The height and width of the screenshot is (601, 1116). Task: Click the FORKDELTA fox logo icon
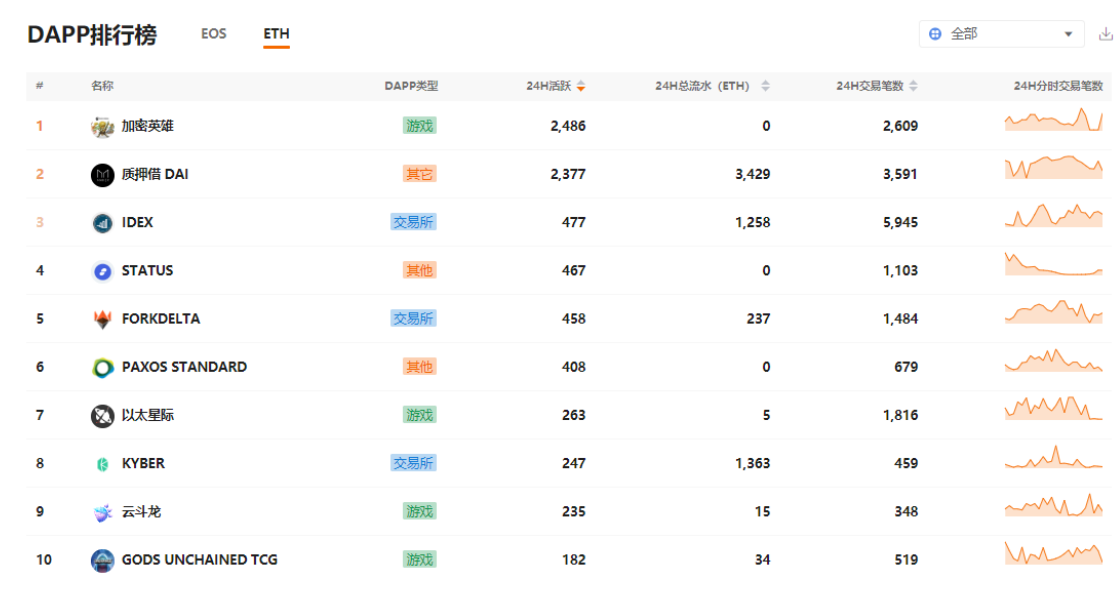click(102, 319)
